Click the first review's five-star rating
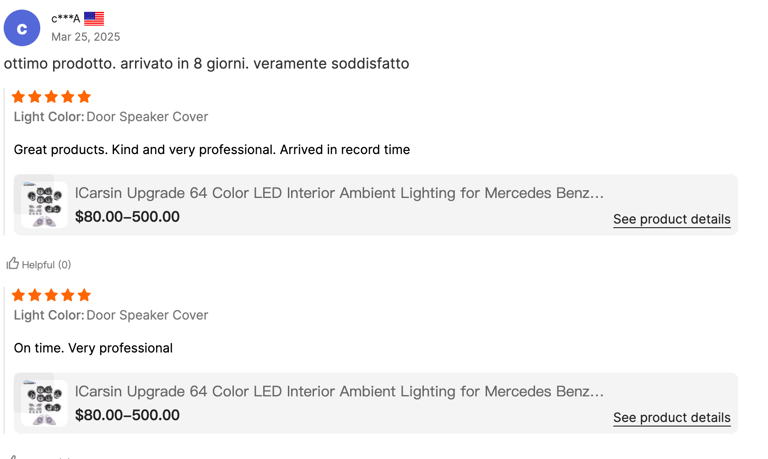 [x=51, y=97]
